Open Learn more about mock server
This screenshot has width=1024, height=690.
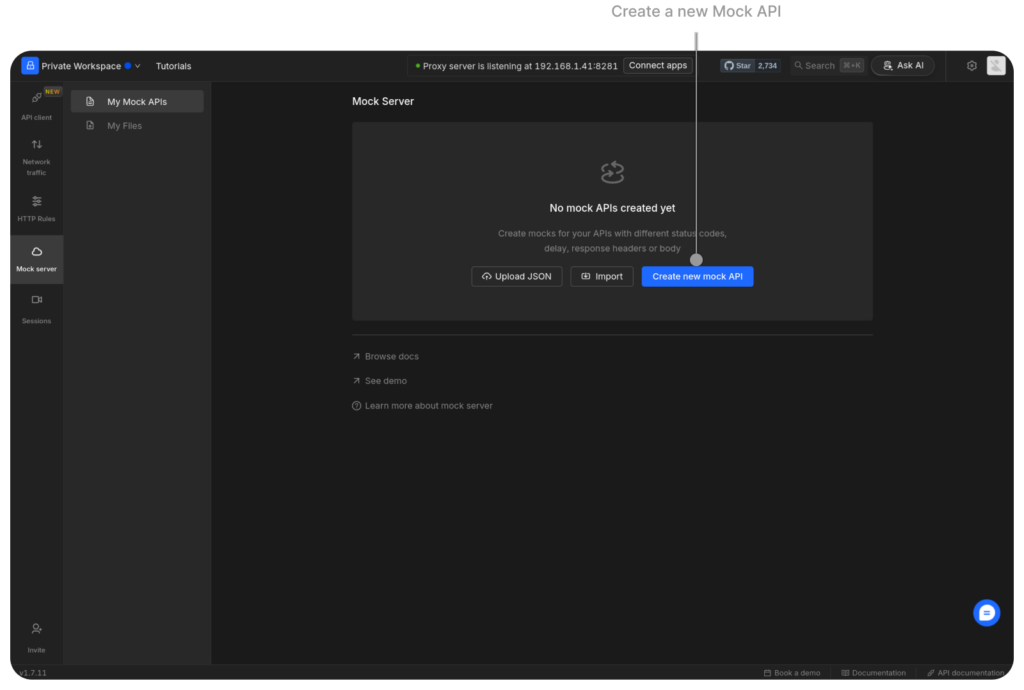(422, 405)
